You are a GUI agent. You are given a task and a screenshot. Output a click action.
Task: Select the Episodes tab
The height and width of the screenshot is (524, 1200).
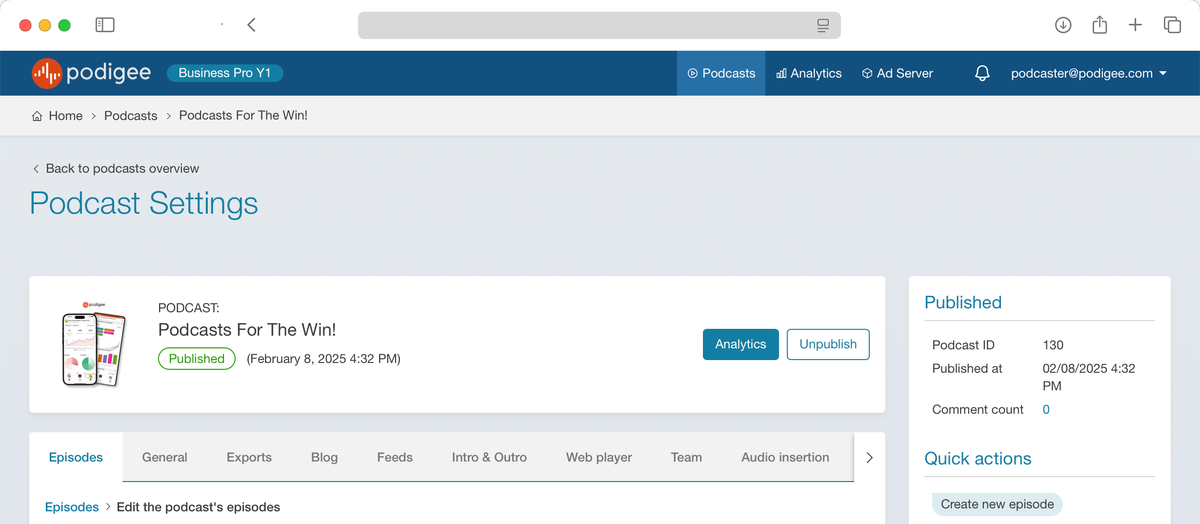coord(76,457)
